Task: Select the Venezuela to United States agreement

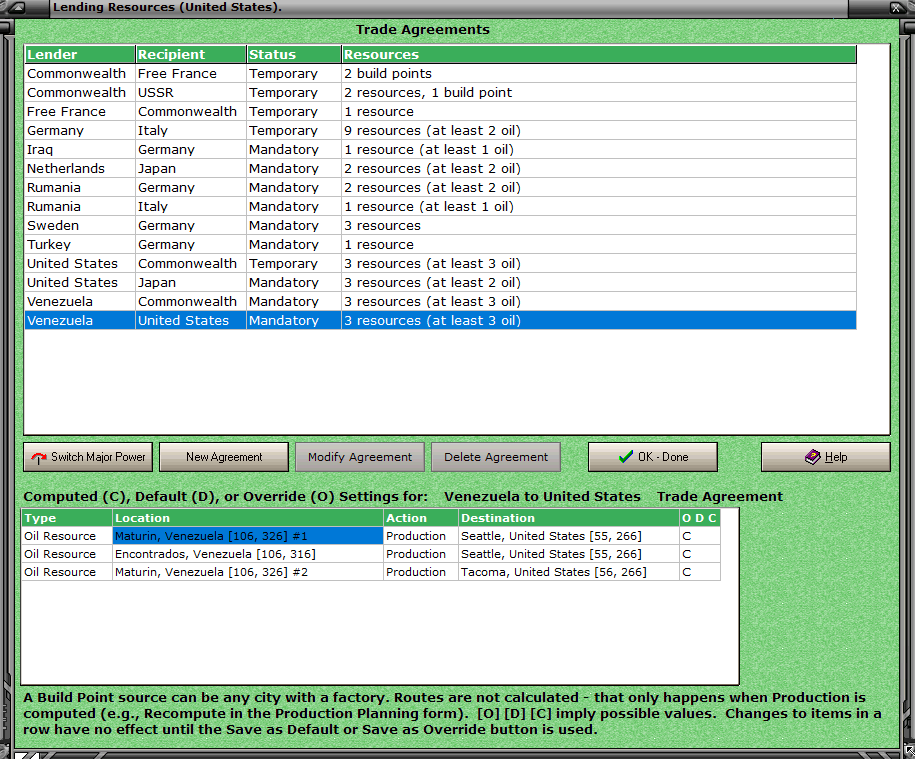Action: pyautogui.click(x=441, y=320)
